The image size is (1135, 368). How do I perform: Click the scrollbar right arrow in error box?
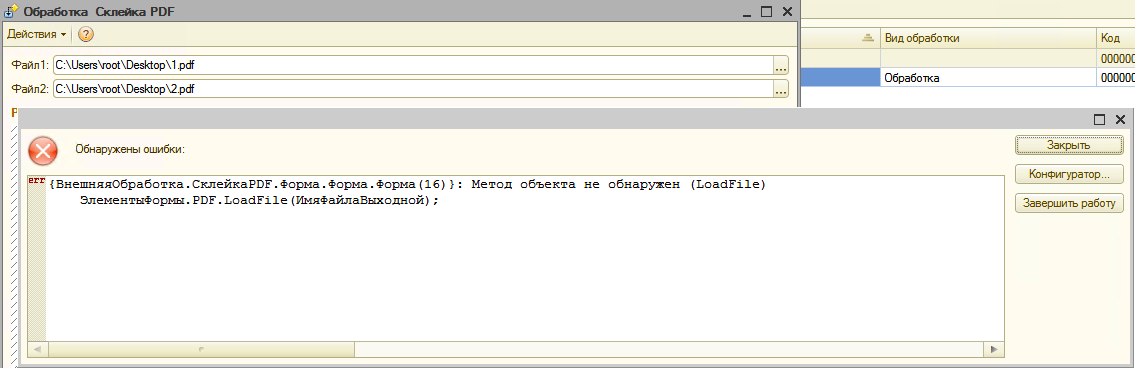[995, 349]
